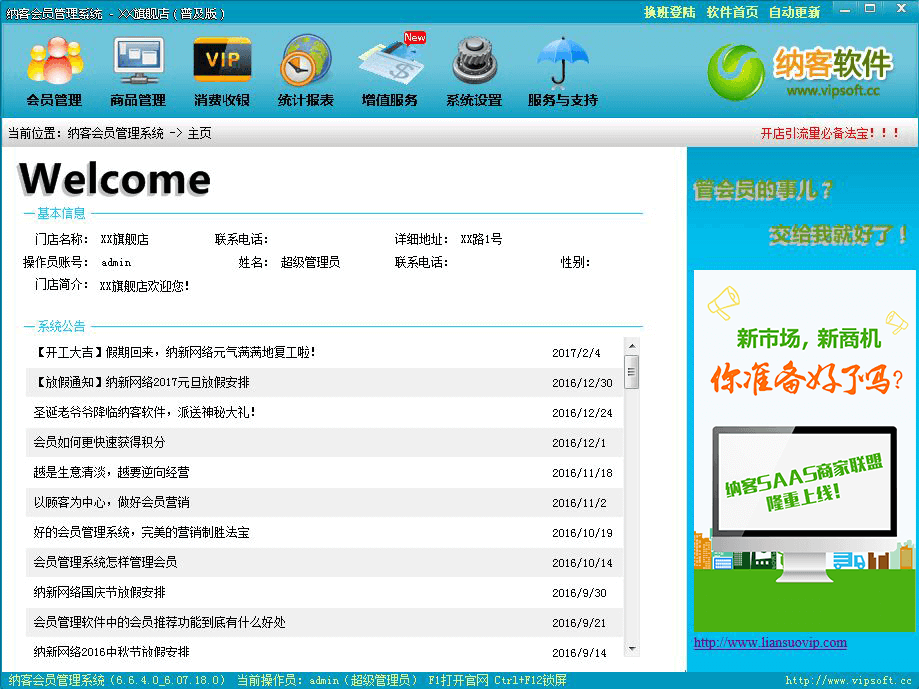Click 自动更新 in the top bar
Screen dimensions: 919x689
[794, 12]
